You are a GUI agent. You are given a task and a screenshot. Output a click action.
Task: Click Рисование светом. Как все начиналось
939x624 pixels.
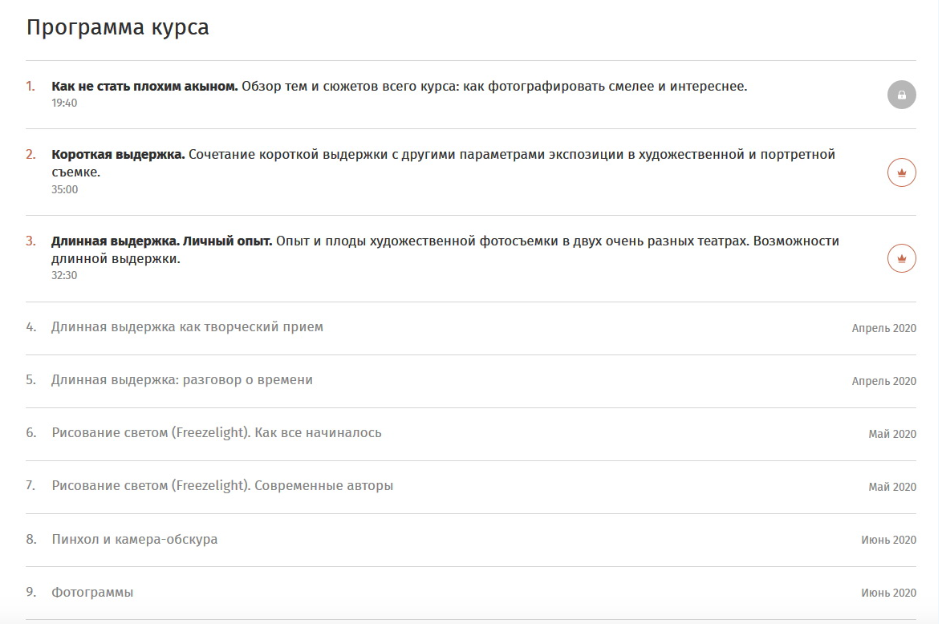pos(216,433)
